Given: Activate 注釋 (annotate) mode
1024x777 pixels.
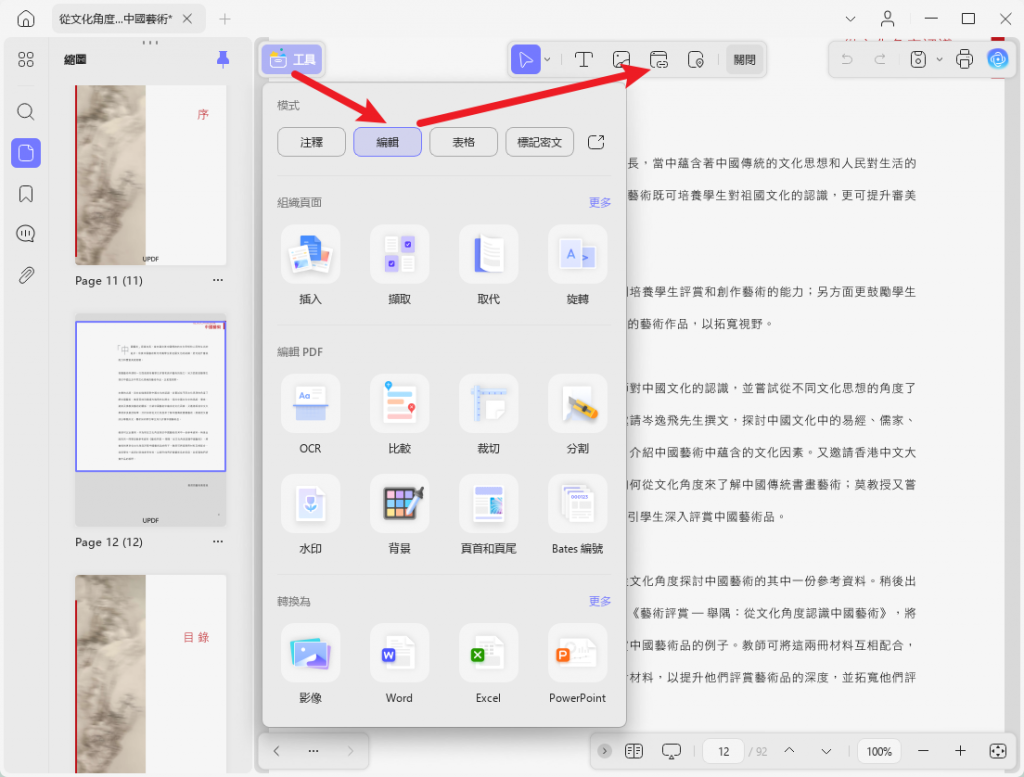Looking at the screenshot, I should [311, 141].
